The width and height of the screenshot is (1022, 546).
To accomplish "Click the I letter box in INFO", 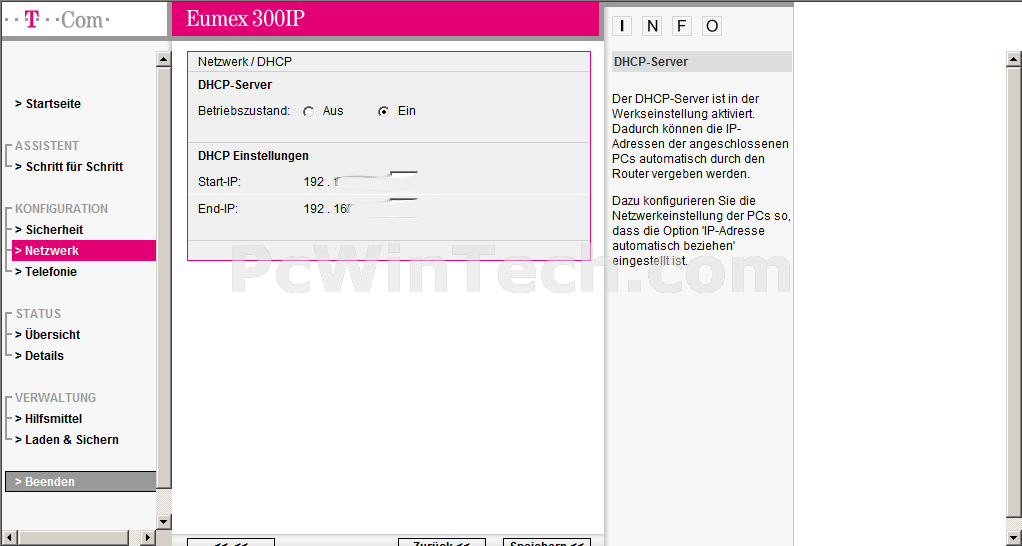I will (x=622, y=26).
